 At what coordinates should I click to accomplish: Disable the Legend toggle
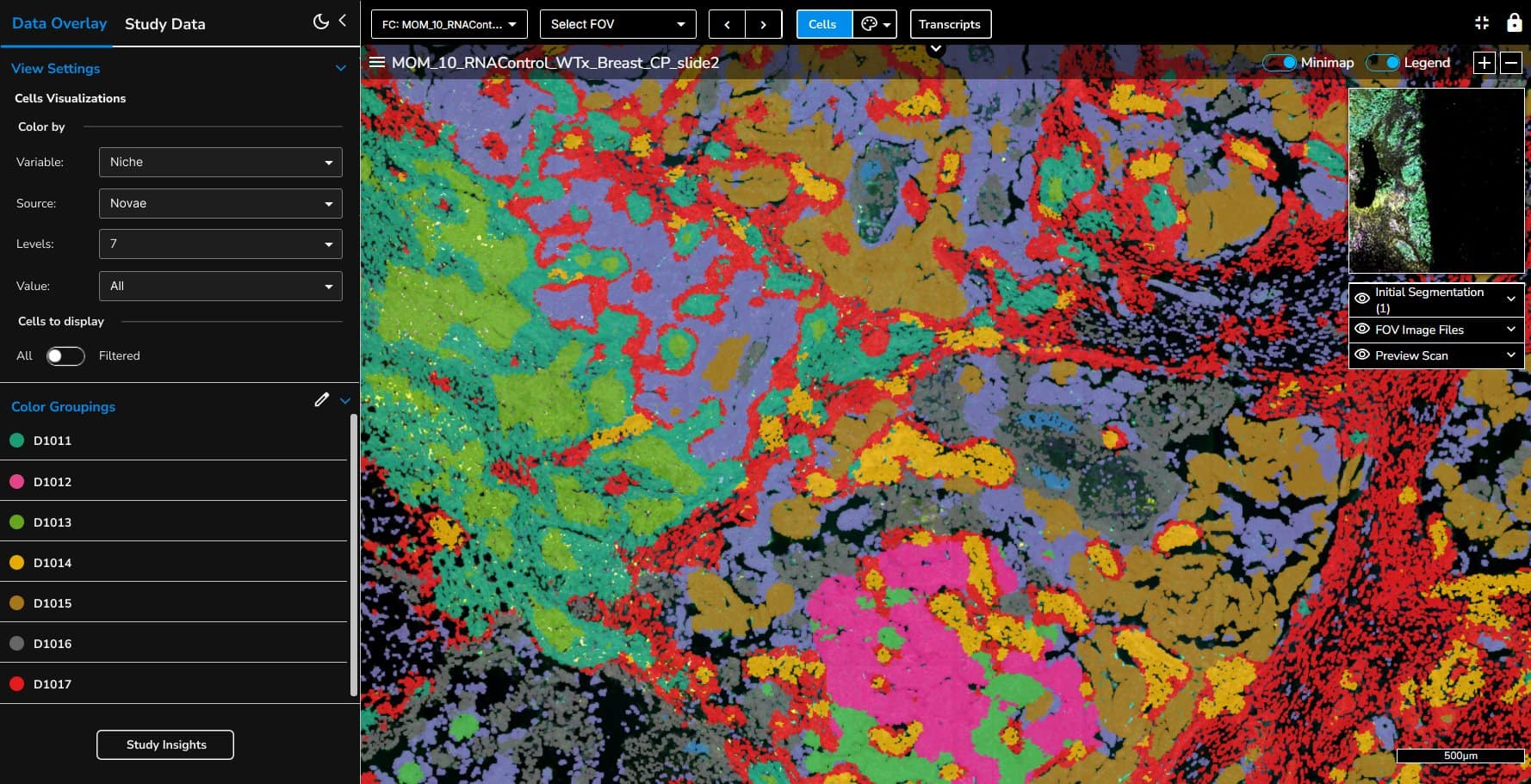point(1383,63)
